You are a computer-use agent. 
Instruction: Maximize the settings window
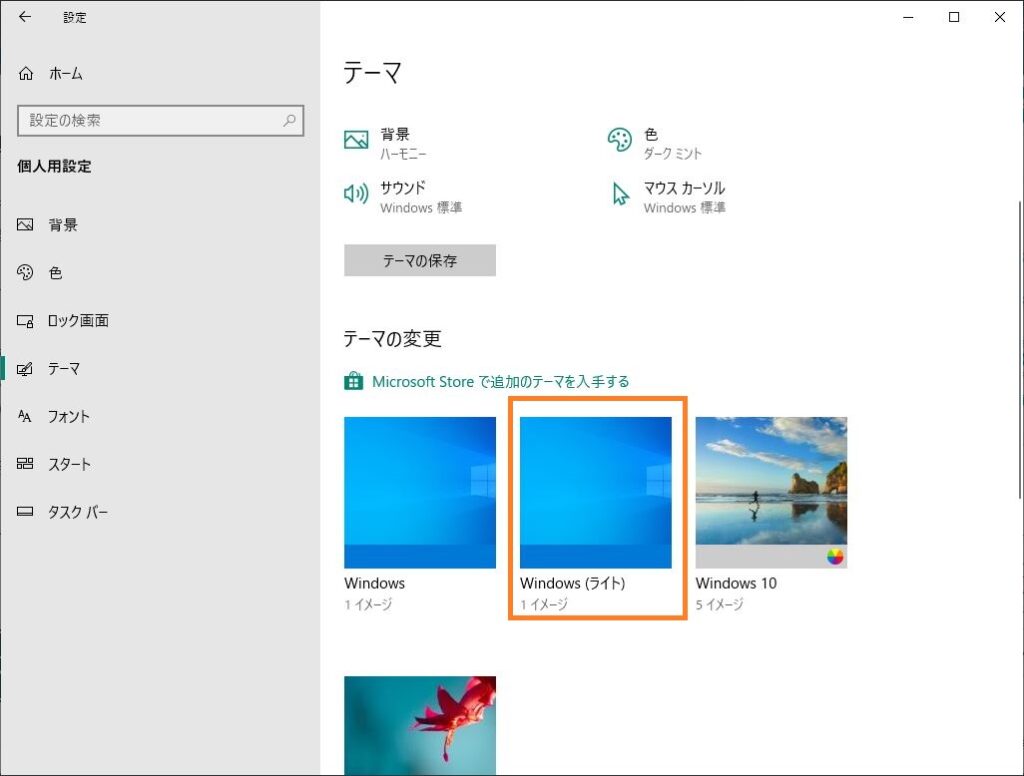(954, 17)
